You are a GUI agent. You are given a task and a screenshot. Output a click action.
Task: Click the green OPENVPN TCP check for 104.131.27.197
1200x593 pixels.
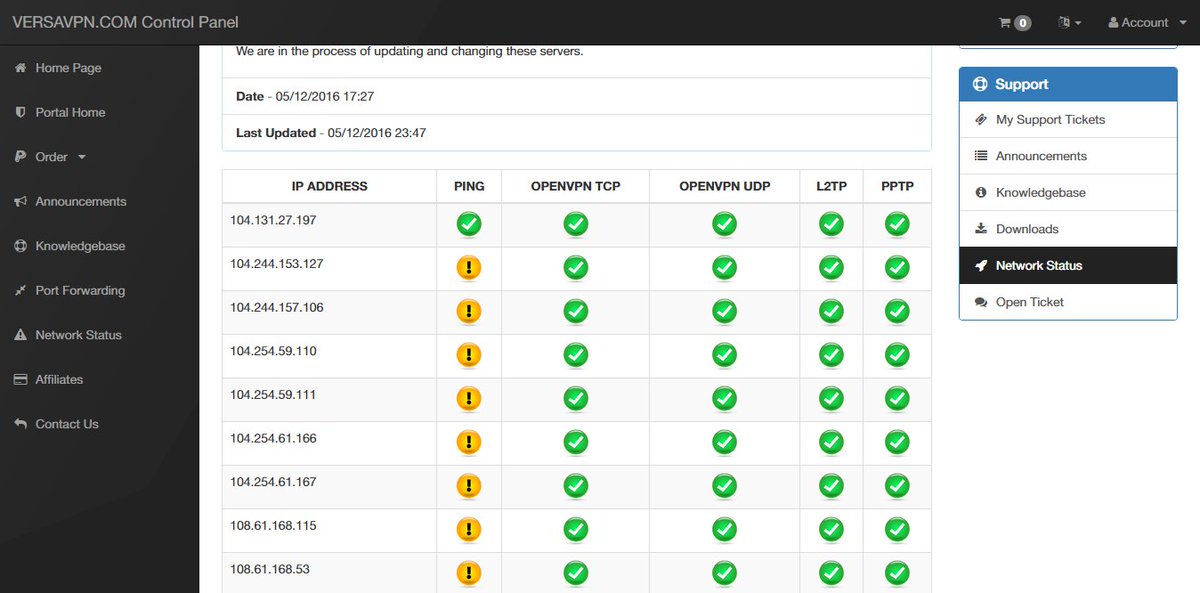(x=575, y=224)
